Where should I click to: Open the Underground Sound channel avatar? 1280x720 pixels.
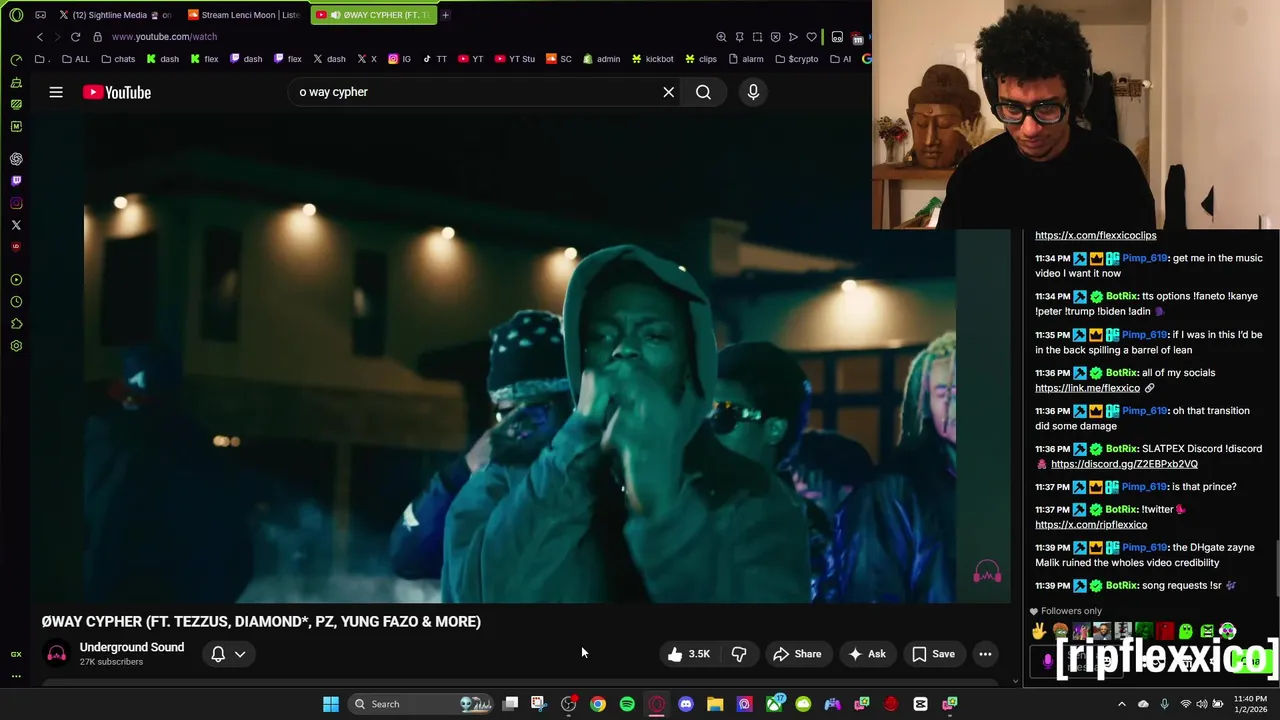[57, 654]
